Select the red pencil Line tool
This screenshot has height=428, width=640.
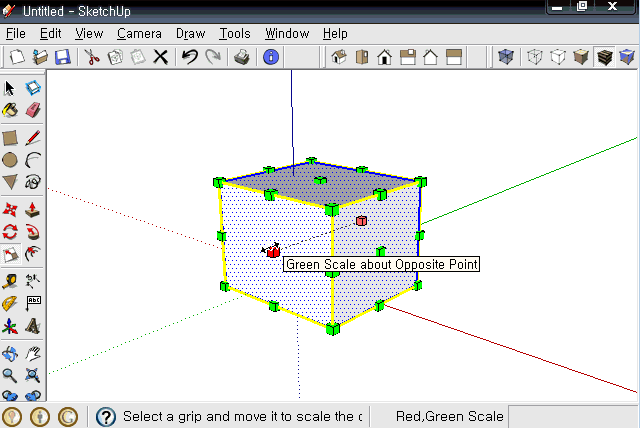[x=33, y=137]
